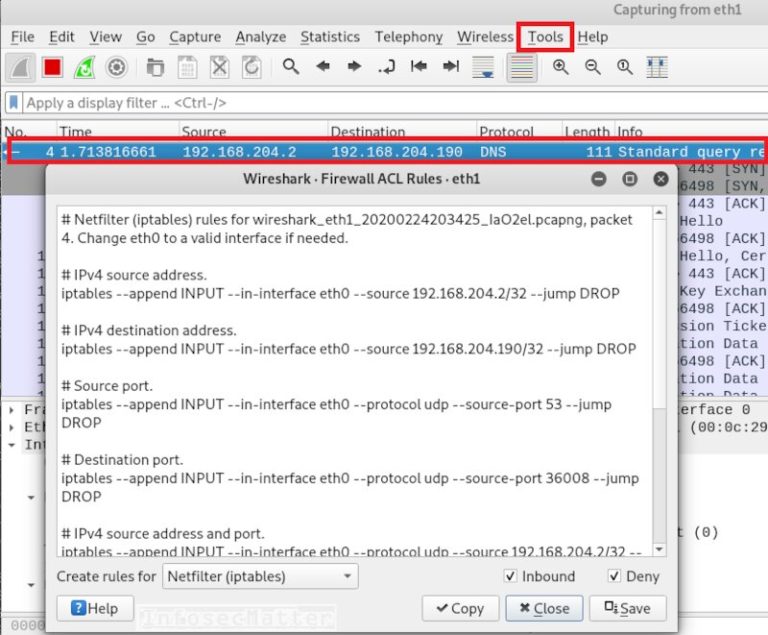The image size is (768, 635).
Task: Expand the Frame tree row in packet details
Action: pyautogui.click(x=12, y=410)
